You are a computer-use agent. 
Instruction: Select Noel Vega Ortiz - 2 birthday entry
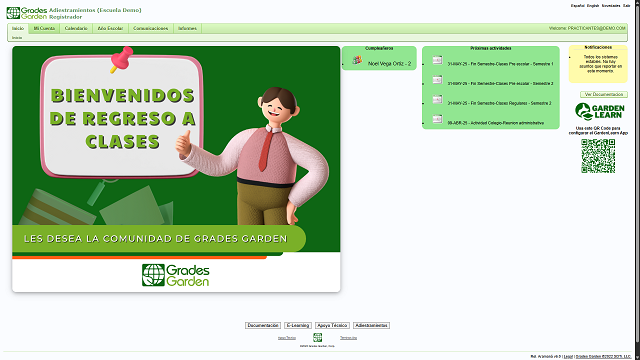[389, 64]
